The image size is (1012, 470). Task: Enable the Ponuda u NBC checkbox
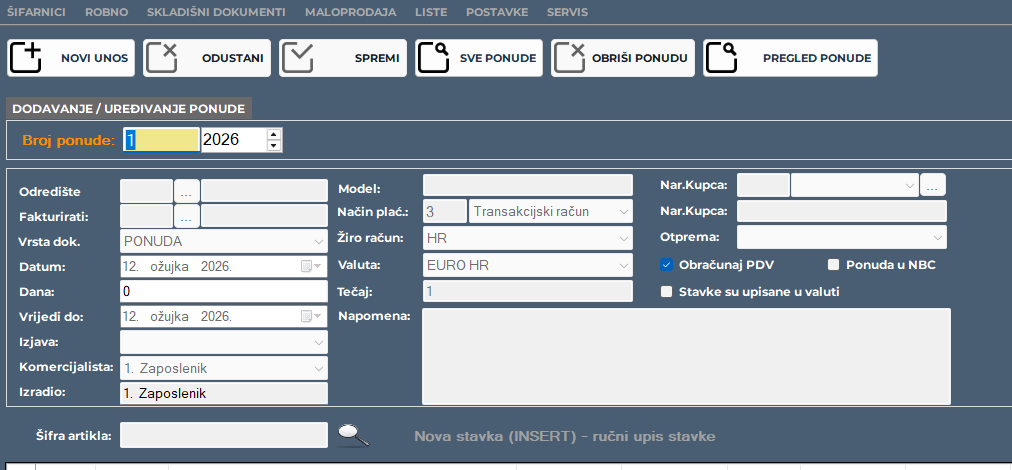(x=833, y=265)
